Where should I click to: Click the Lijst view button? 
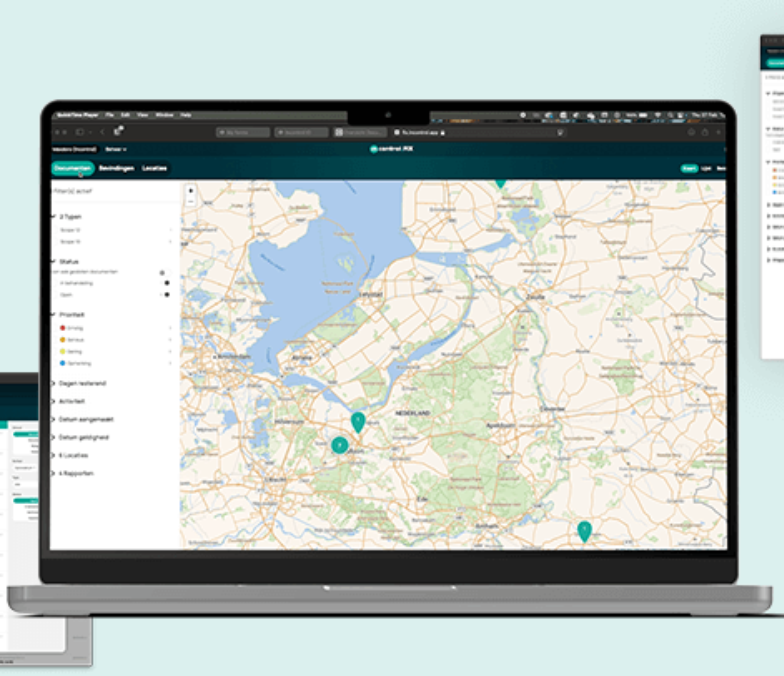(x=706, y=168)
